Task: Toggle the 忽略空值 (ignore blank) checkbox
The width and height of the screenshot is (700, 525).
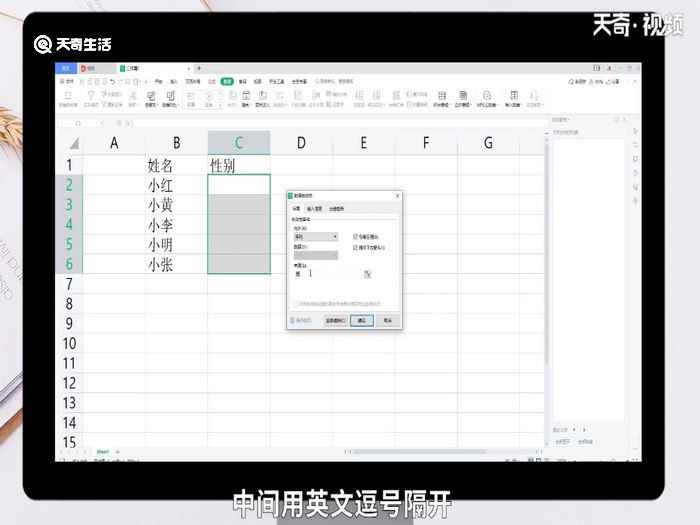Action: 356,237
